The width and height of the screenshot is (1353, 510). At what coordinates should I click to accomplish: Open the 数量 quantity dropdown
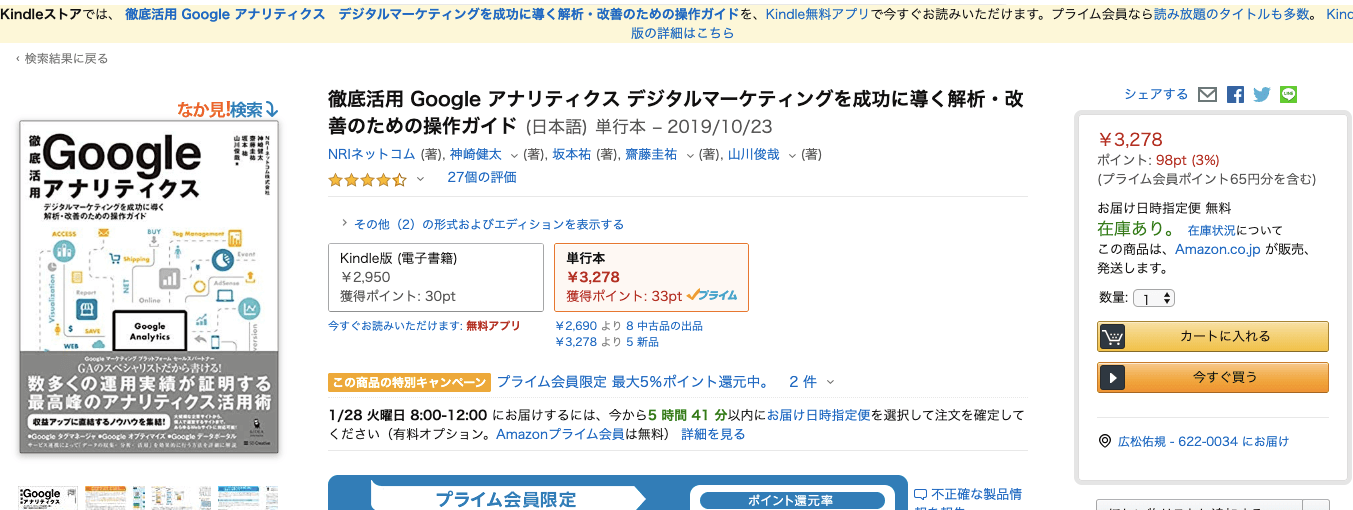(1153, 298)
